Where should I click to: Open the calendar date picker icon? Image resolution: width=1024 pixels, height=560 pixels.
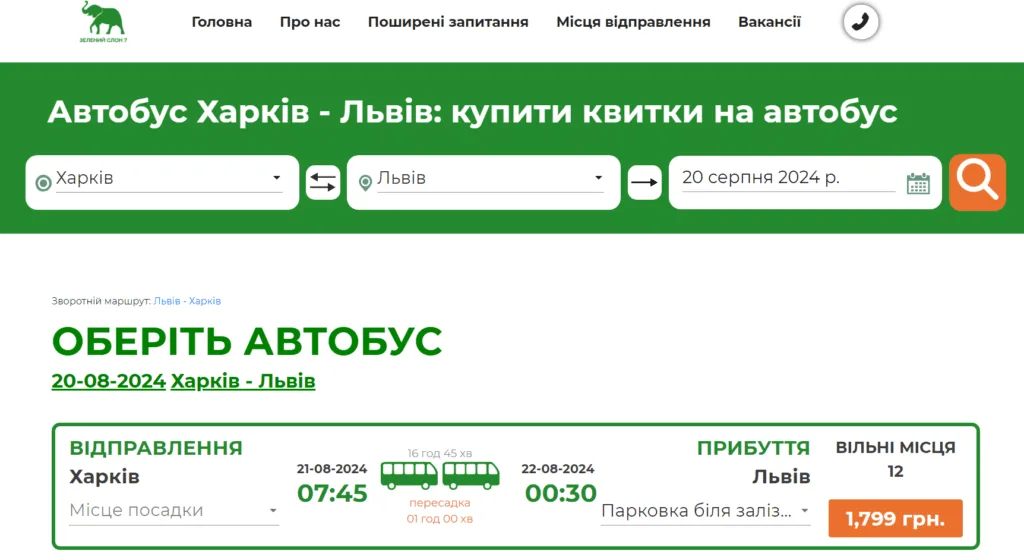918,183
